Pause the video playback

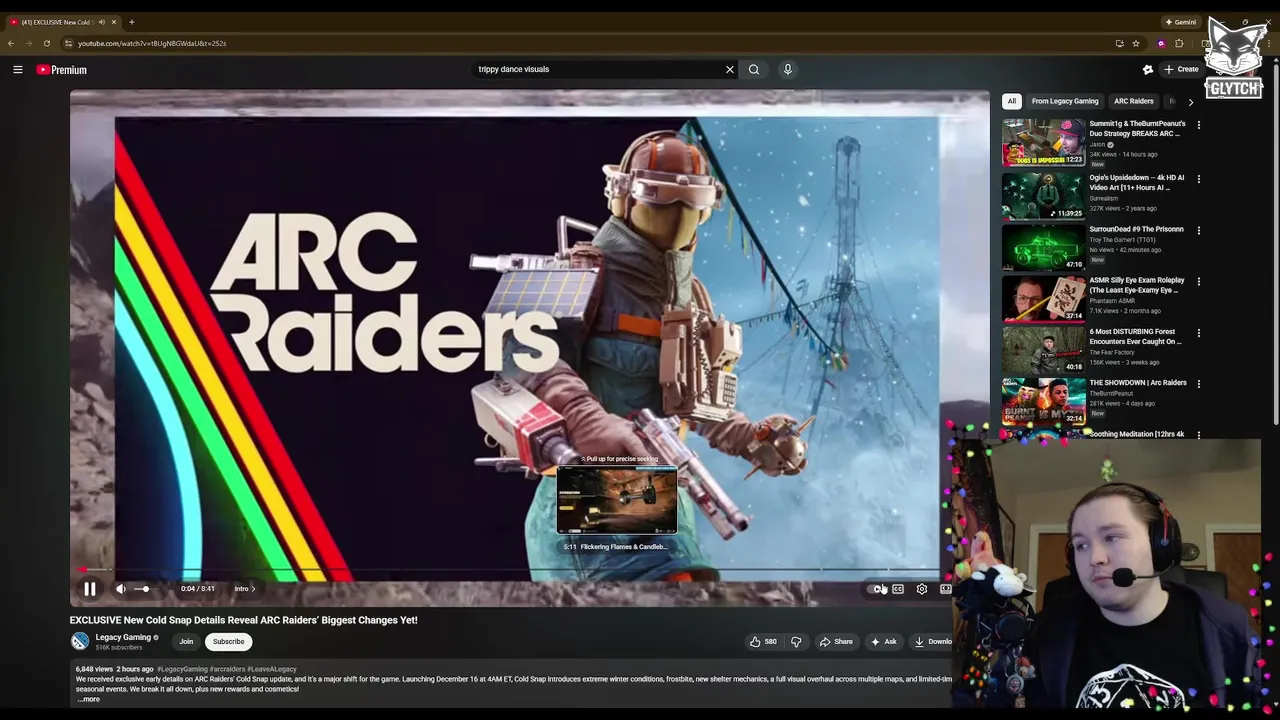89,589
